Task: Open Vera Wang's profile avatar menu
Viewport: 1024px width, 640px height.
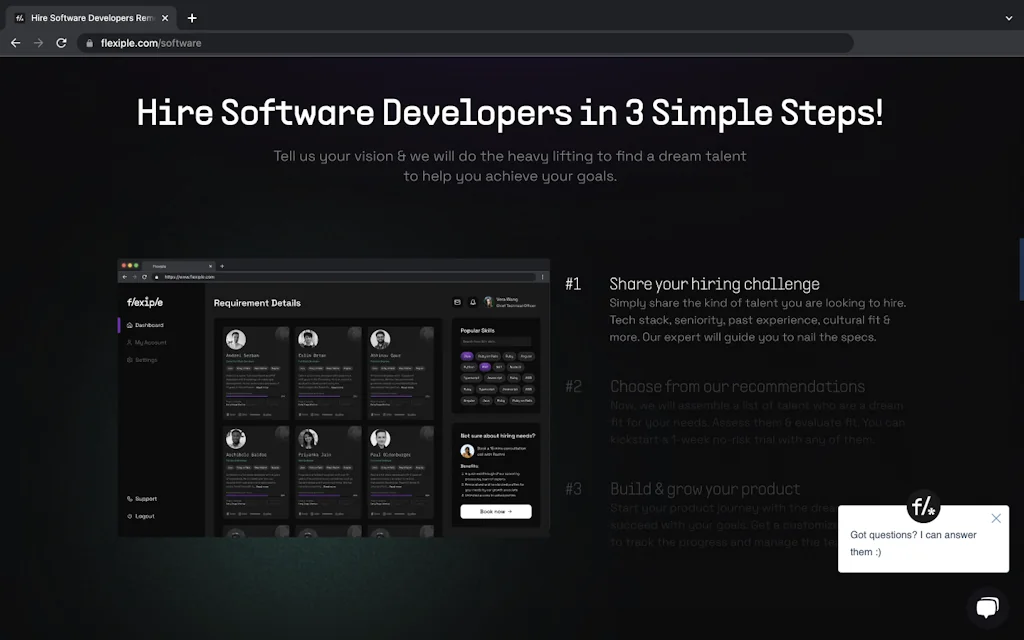Action: click(x=489, y=302)
